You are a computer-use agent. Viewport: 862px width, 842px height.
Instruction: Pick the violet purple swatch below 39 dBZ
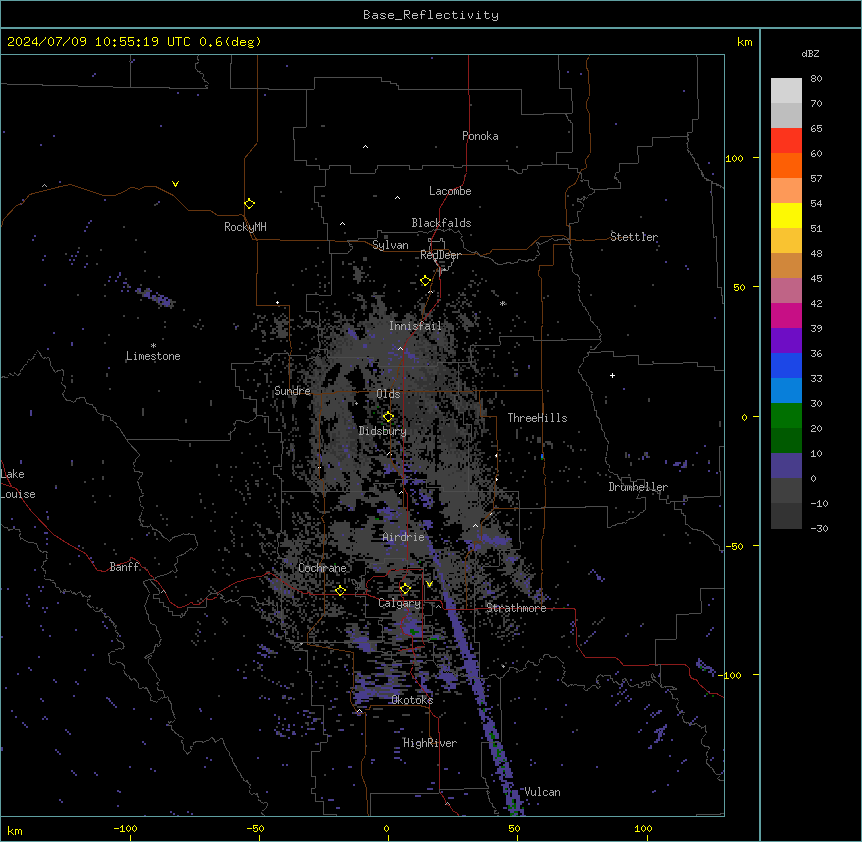point(786,341)
